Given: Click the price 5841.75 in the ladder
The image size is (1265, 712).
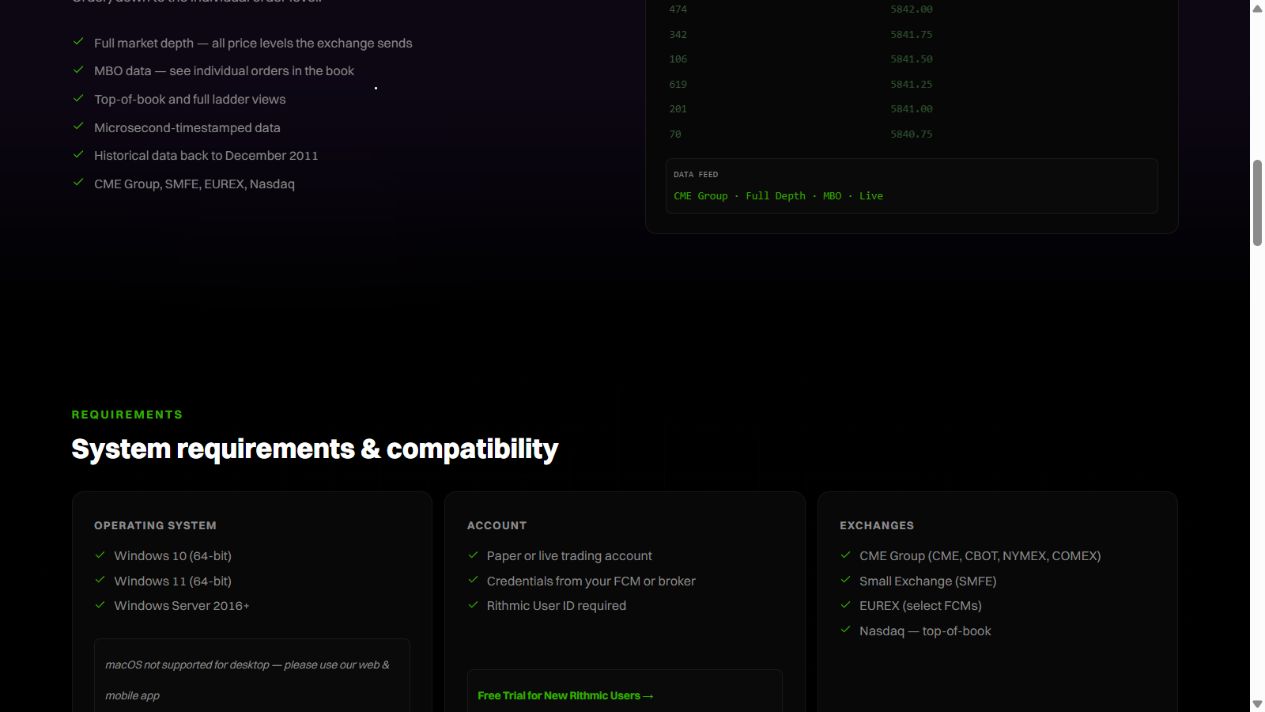Looking at the screenshot, I should point(911,34).
